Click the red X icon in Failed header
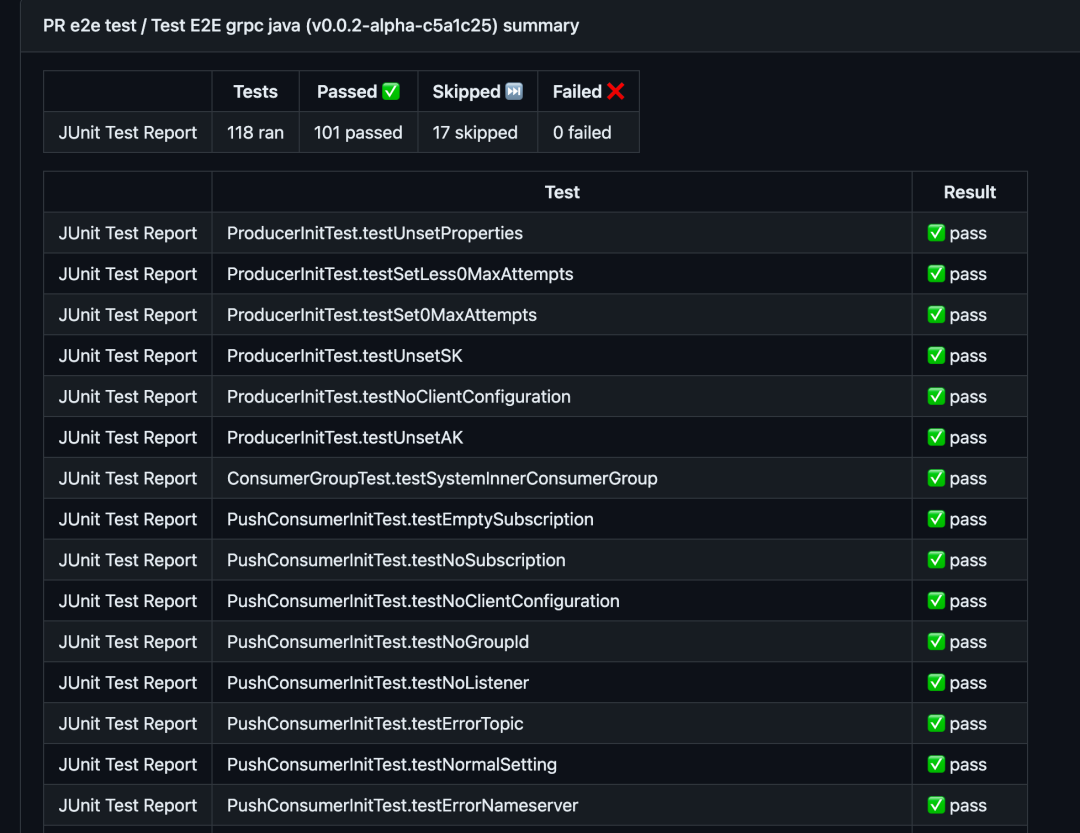Image resolution: width=1080 pixels, height=833 pixels. tap(615, 92)
